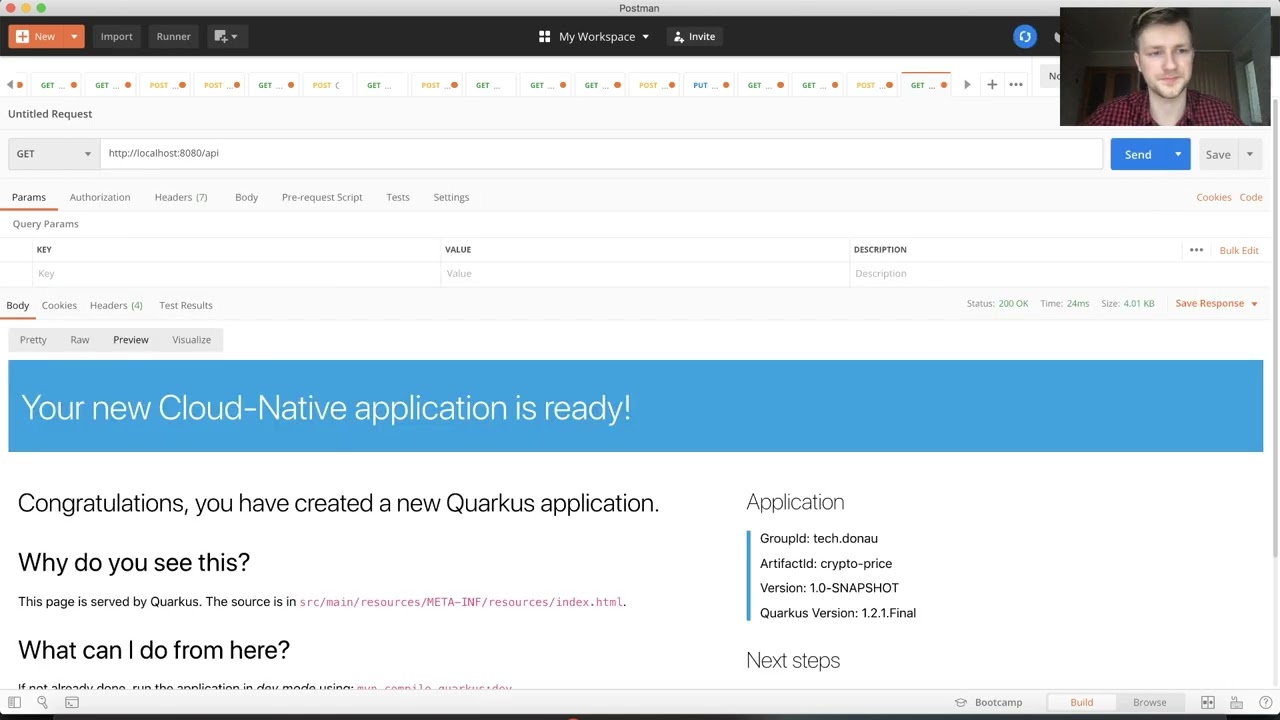Switch to the PUT request tab
The image size is (1280, 720).
tap(711, 85)
